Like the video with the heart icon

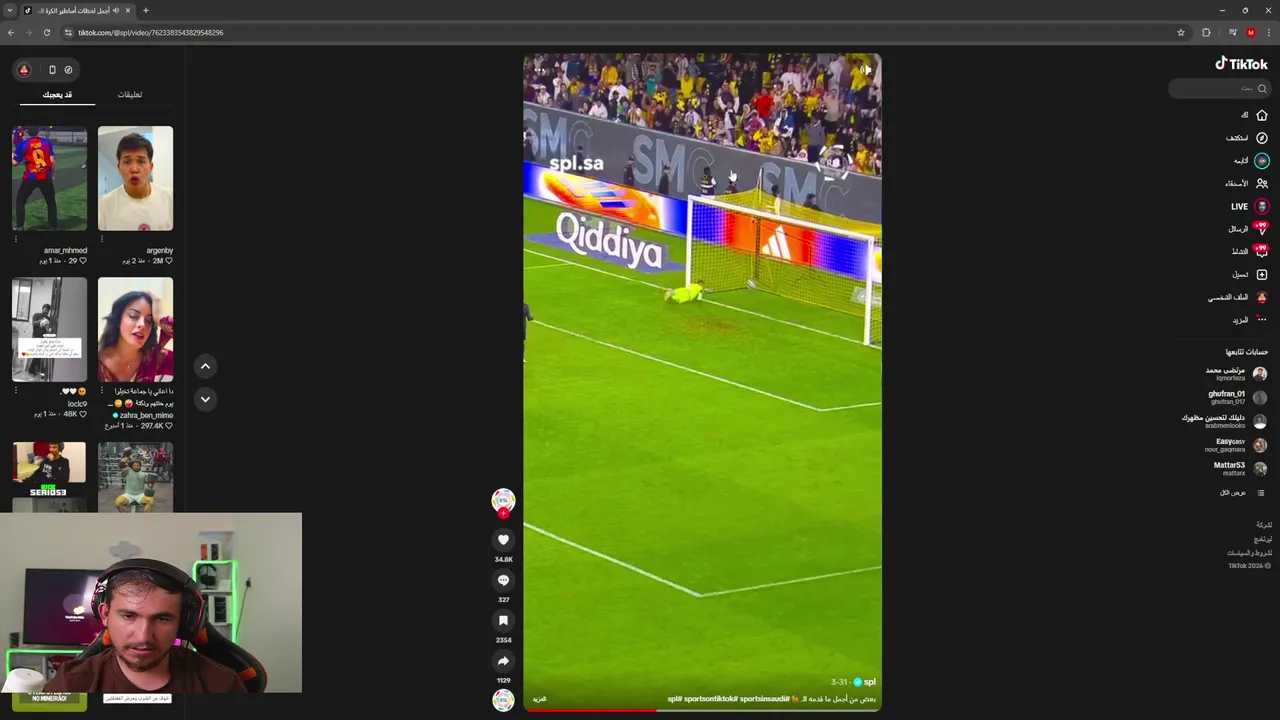(x=503, y=540)
